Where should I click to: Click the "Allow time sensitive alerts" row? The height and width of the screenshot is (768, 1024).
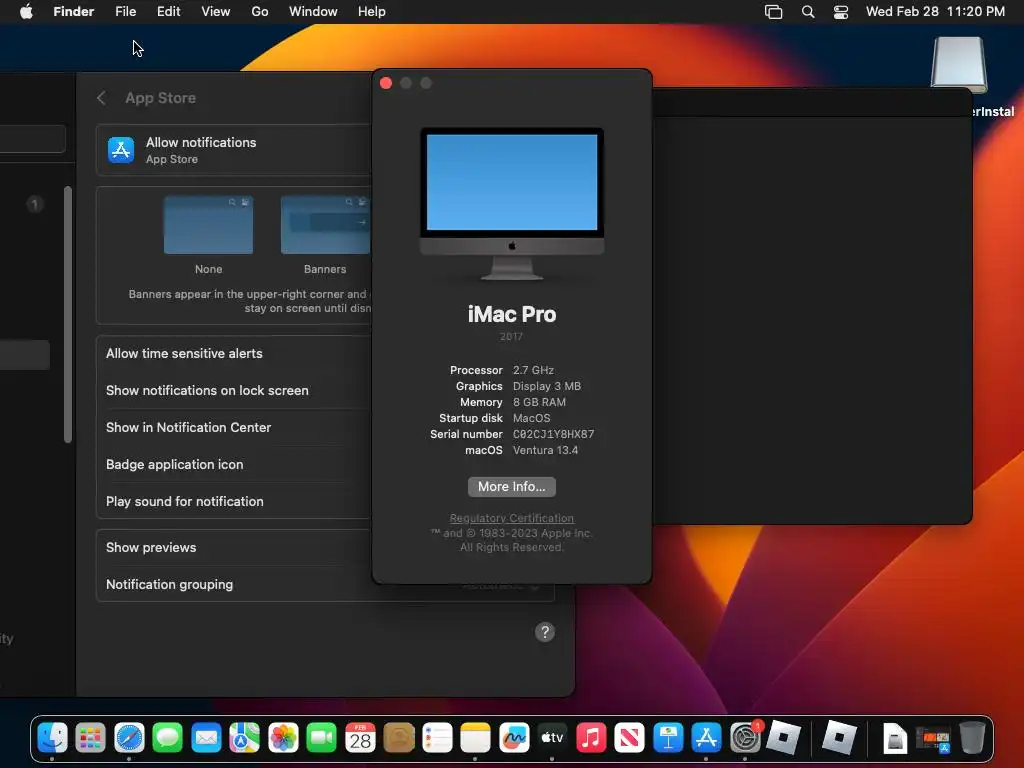tap(234, 353)
